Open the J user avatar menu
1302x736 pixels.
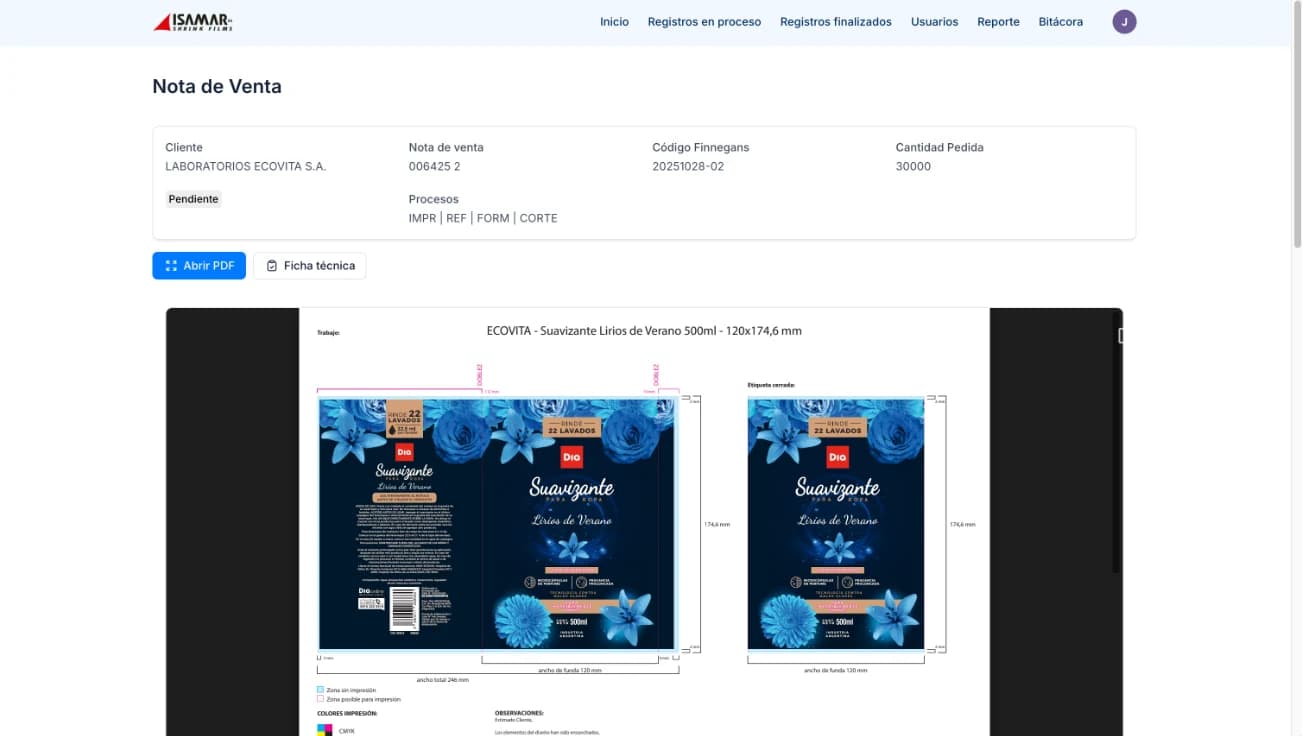tap(1124, 22)
